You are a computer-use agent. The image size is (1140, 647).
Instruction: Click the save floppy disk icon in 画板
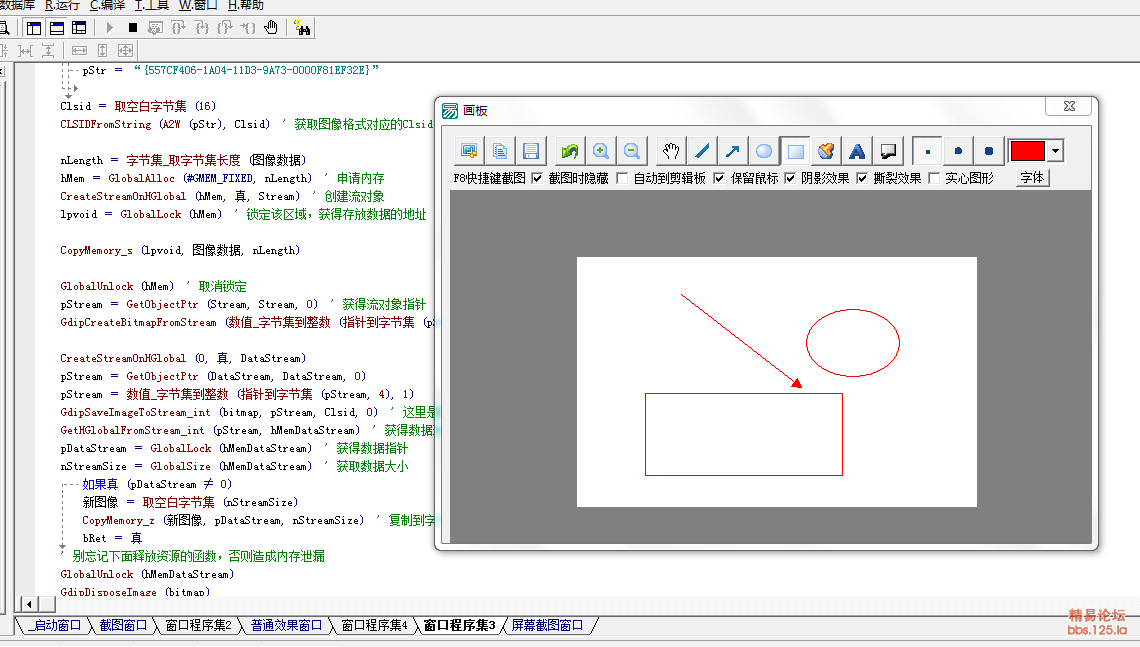[x=531, y=151]
